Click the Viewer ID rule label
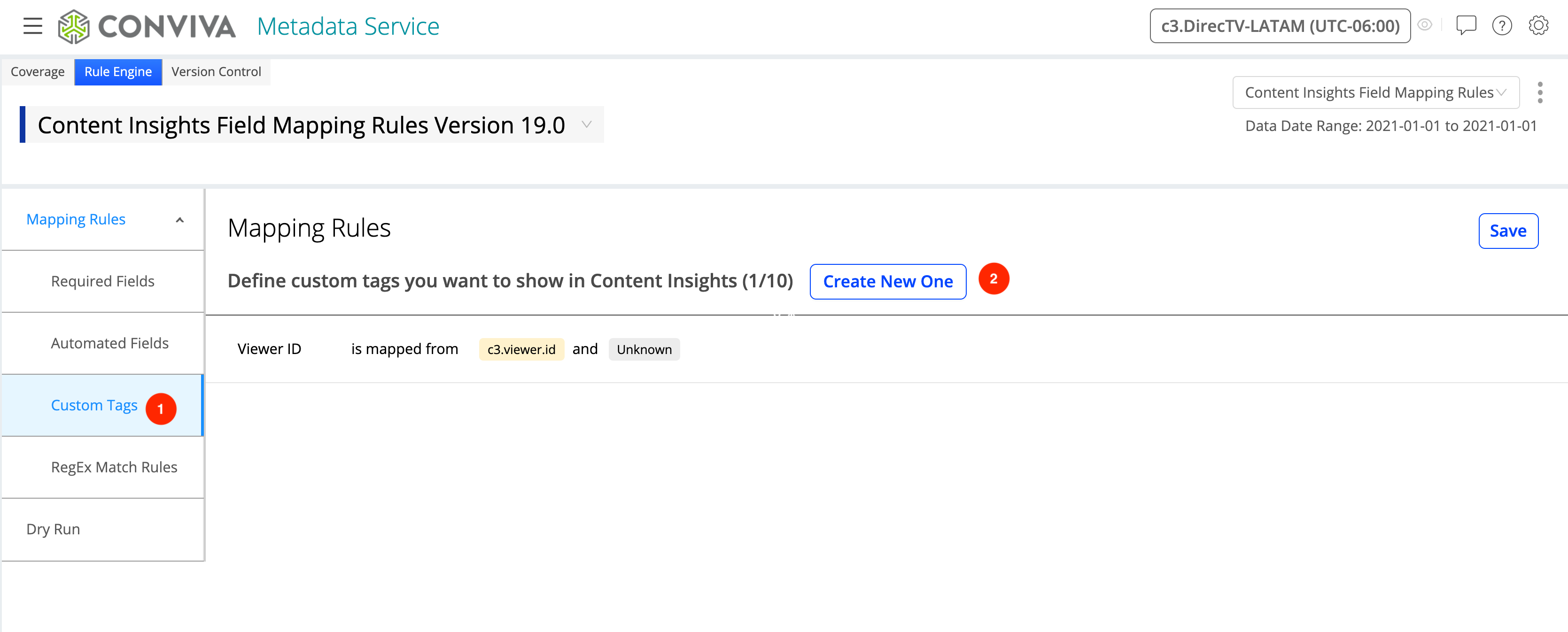This screenshot has width=1568, height=632. [269, 349]
